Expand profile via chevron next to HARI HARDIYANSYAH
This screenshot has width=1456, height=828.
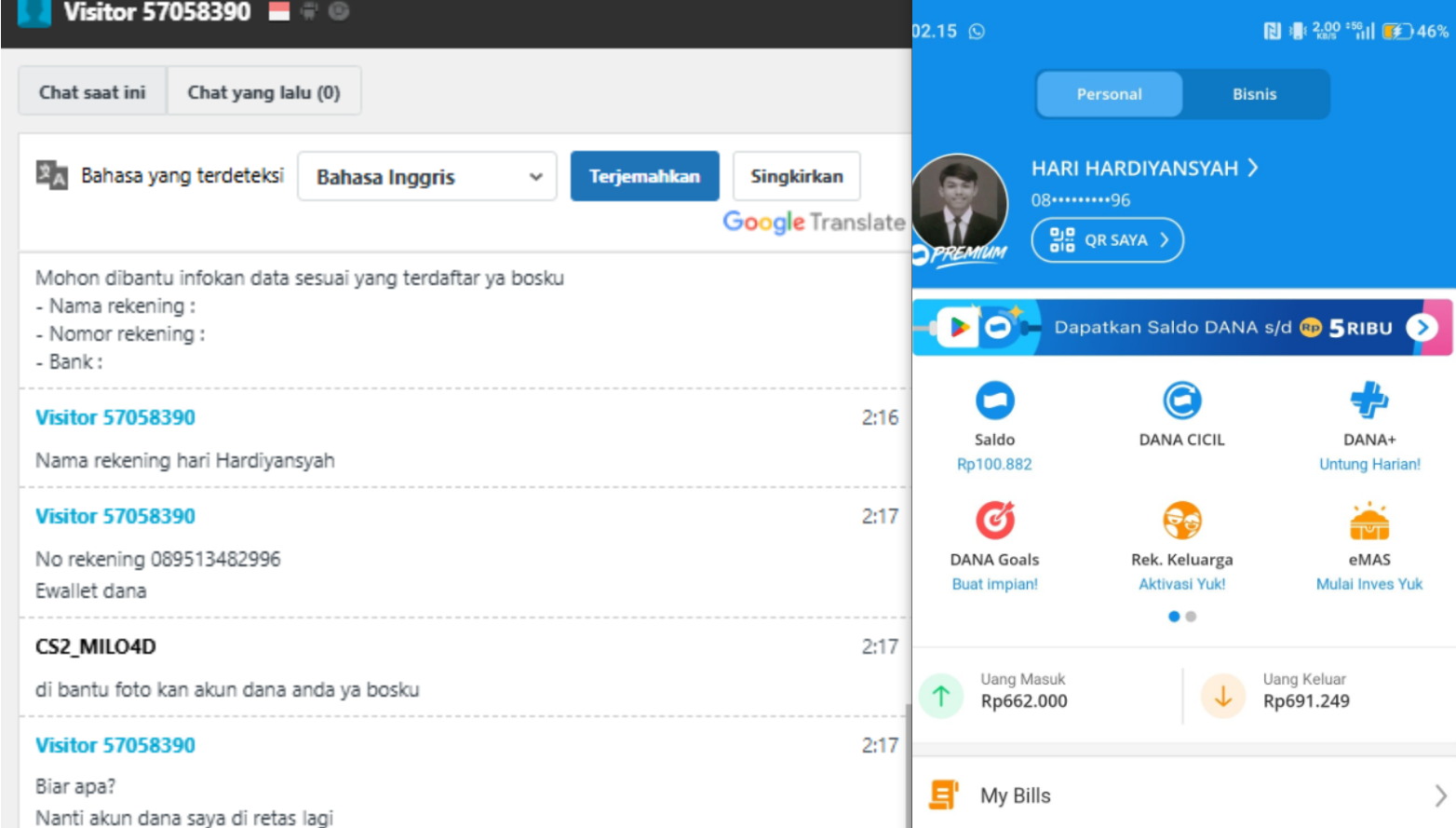[1253, 168]
